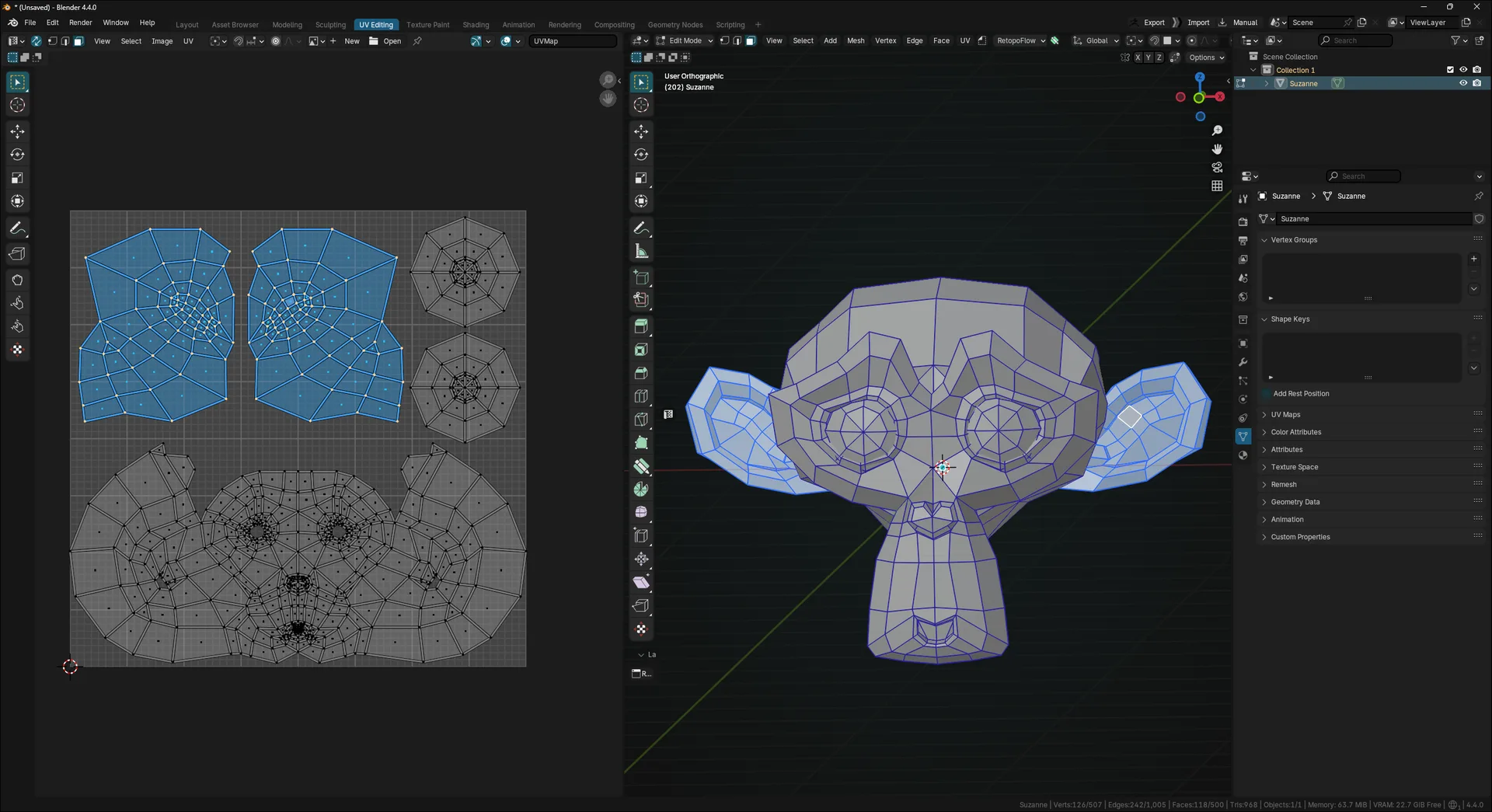Viewport: 1492px width, 812px height.
Task: Switch to the Sculpting workspace tab
Action: (x=330, y=25)
